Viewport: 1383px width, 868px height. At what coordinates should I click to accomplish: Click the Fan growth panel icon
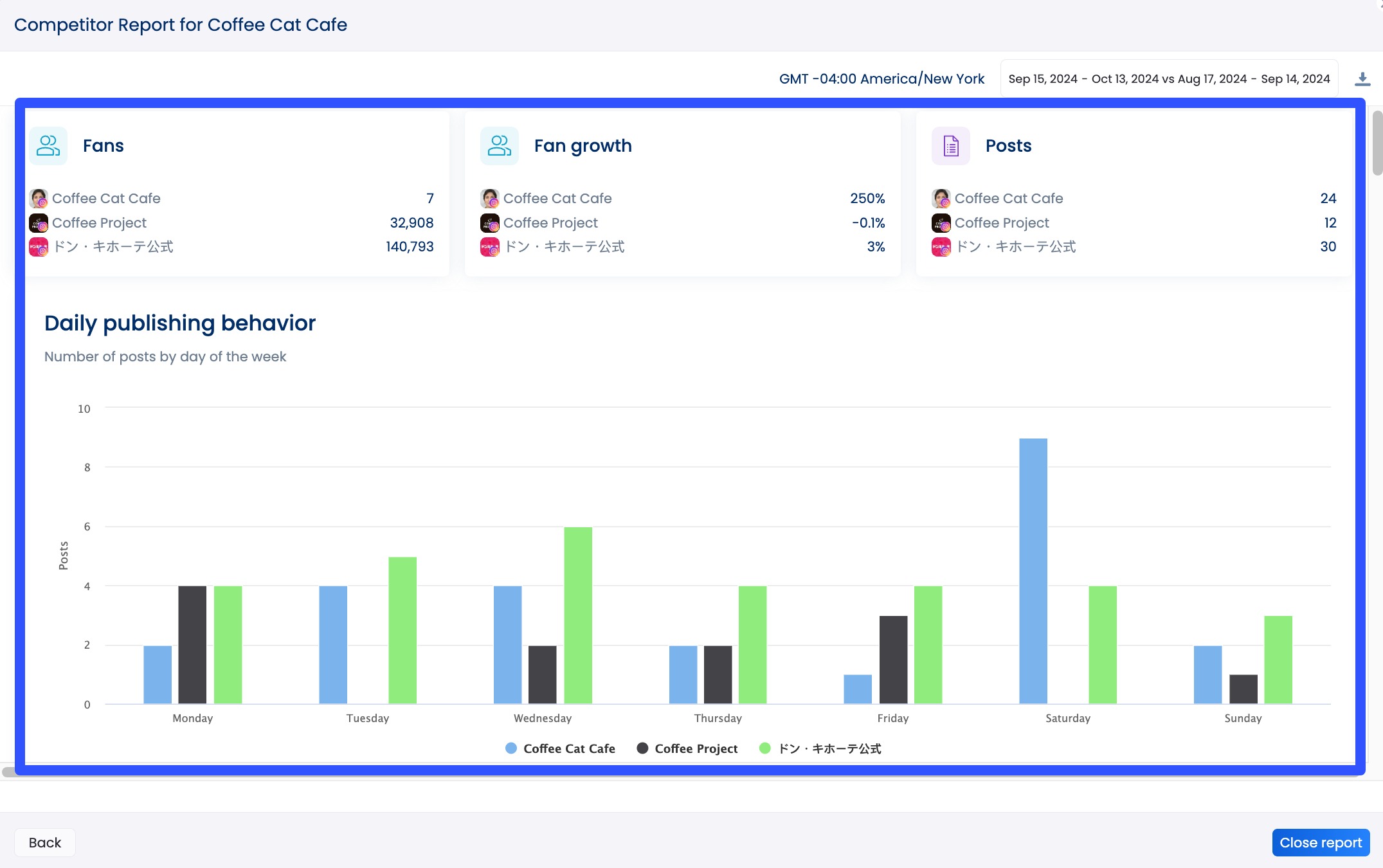pos(499,146)
